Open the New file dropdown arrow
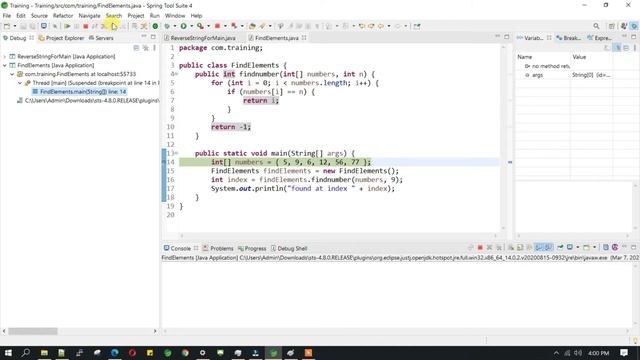 point(15,26)
